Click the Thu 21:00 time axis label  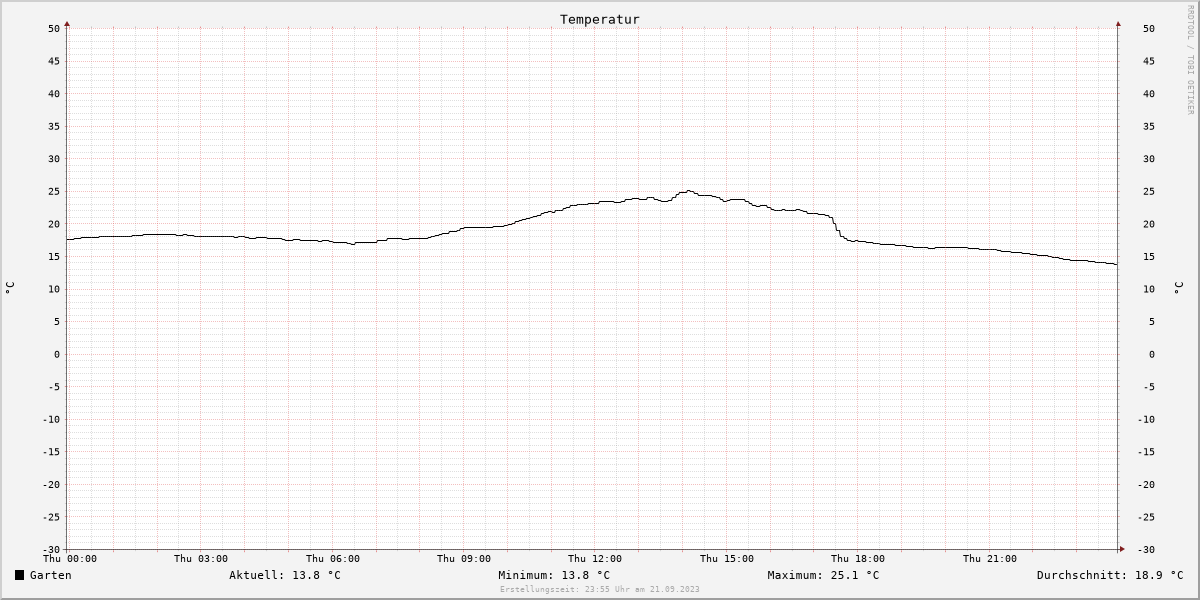990,559
